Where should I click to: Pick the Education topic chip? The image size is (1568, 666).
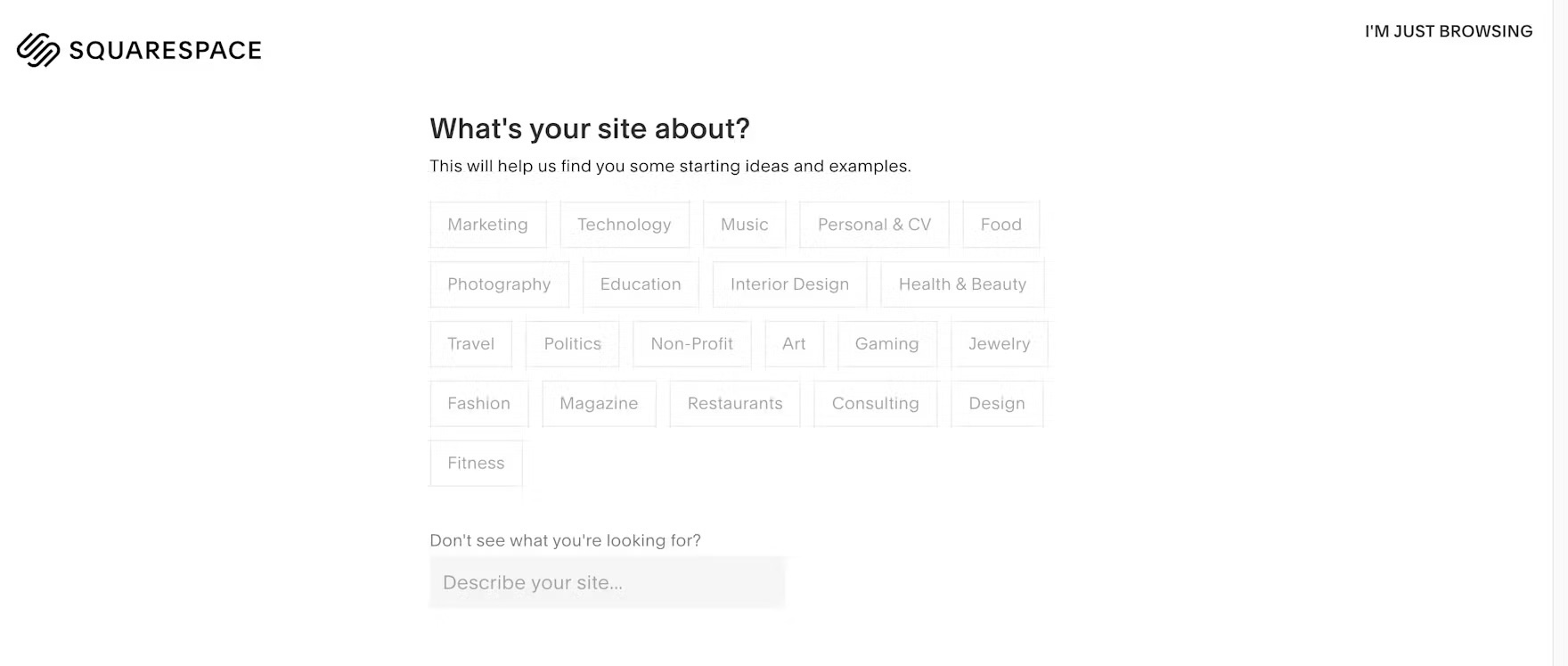click(x=641, y=284)
